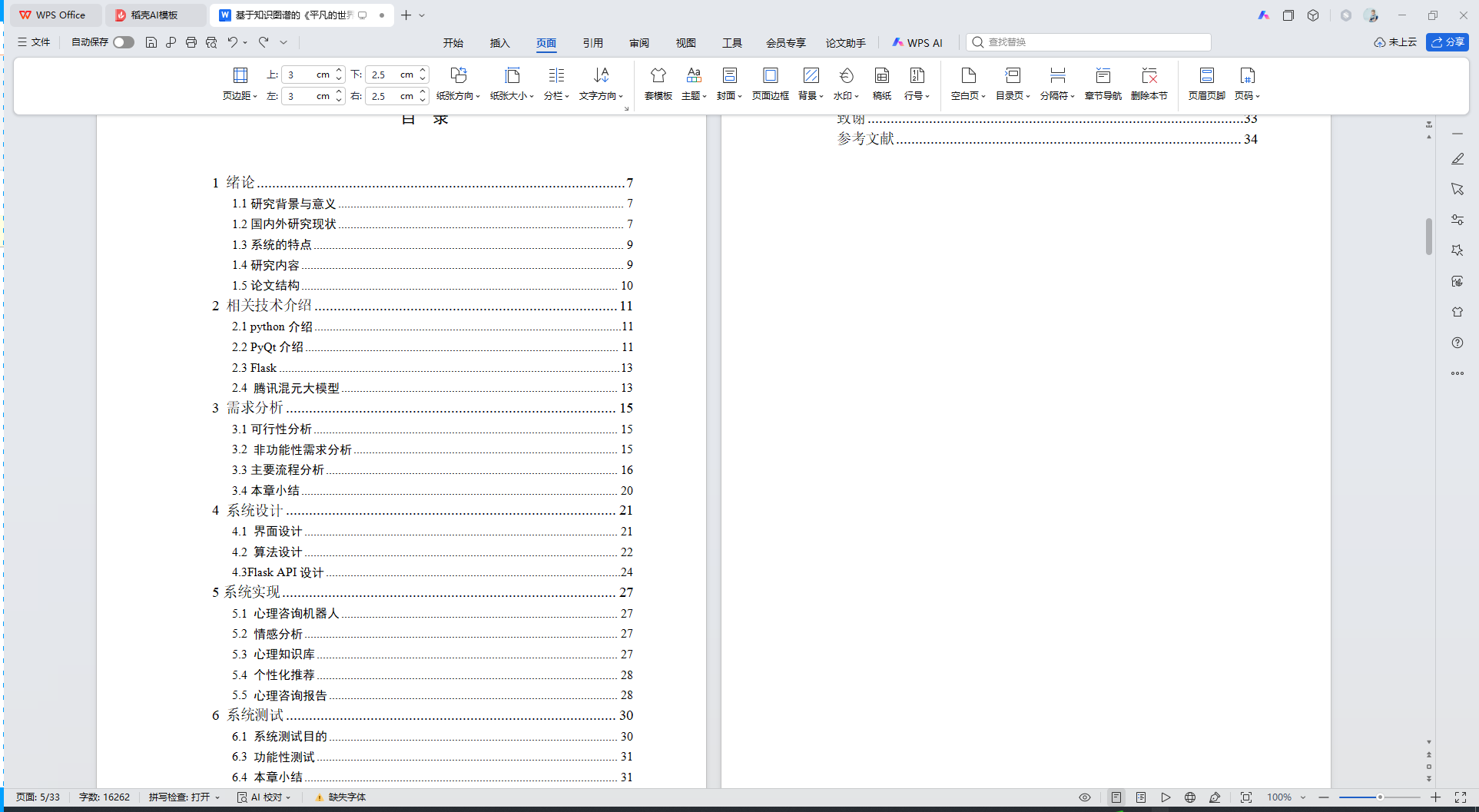Click the 分享 share button
The width and height of the screenshot is (1479, 812).
[x=1447, y=42]
